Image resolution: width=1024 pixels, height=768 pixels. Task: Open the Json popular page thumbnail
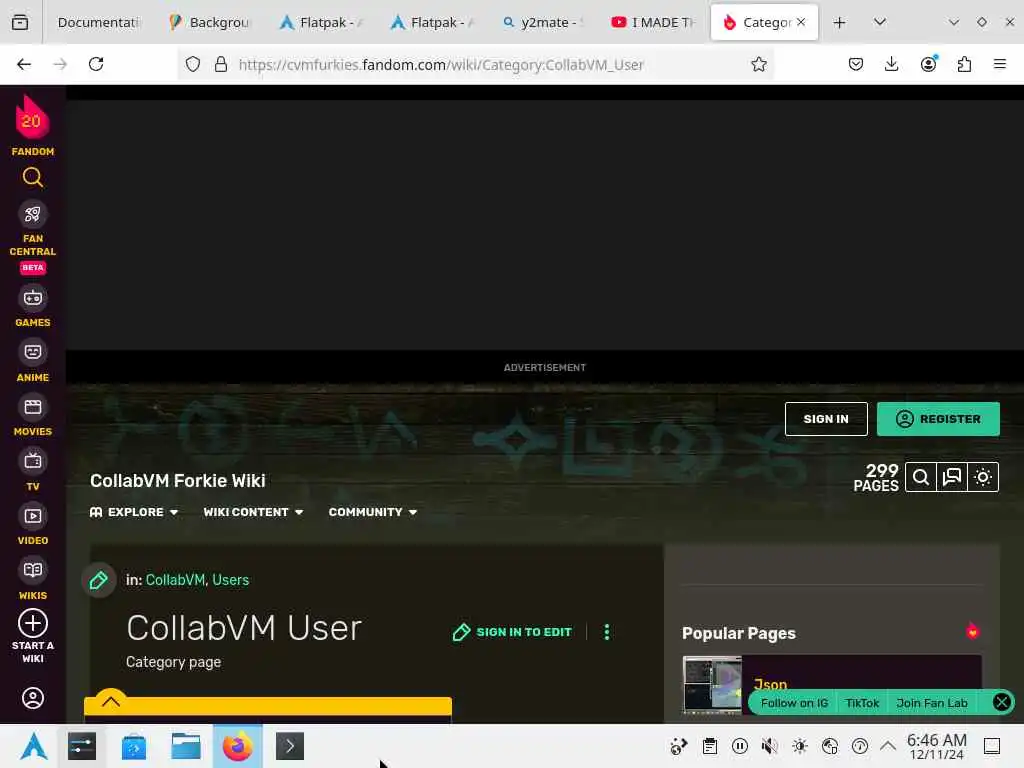712,685
